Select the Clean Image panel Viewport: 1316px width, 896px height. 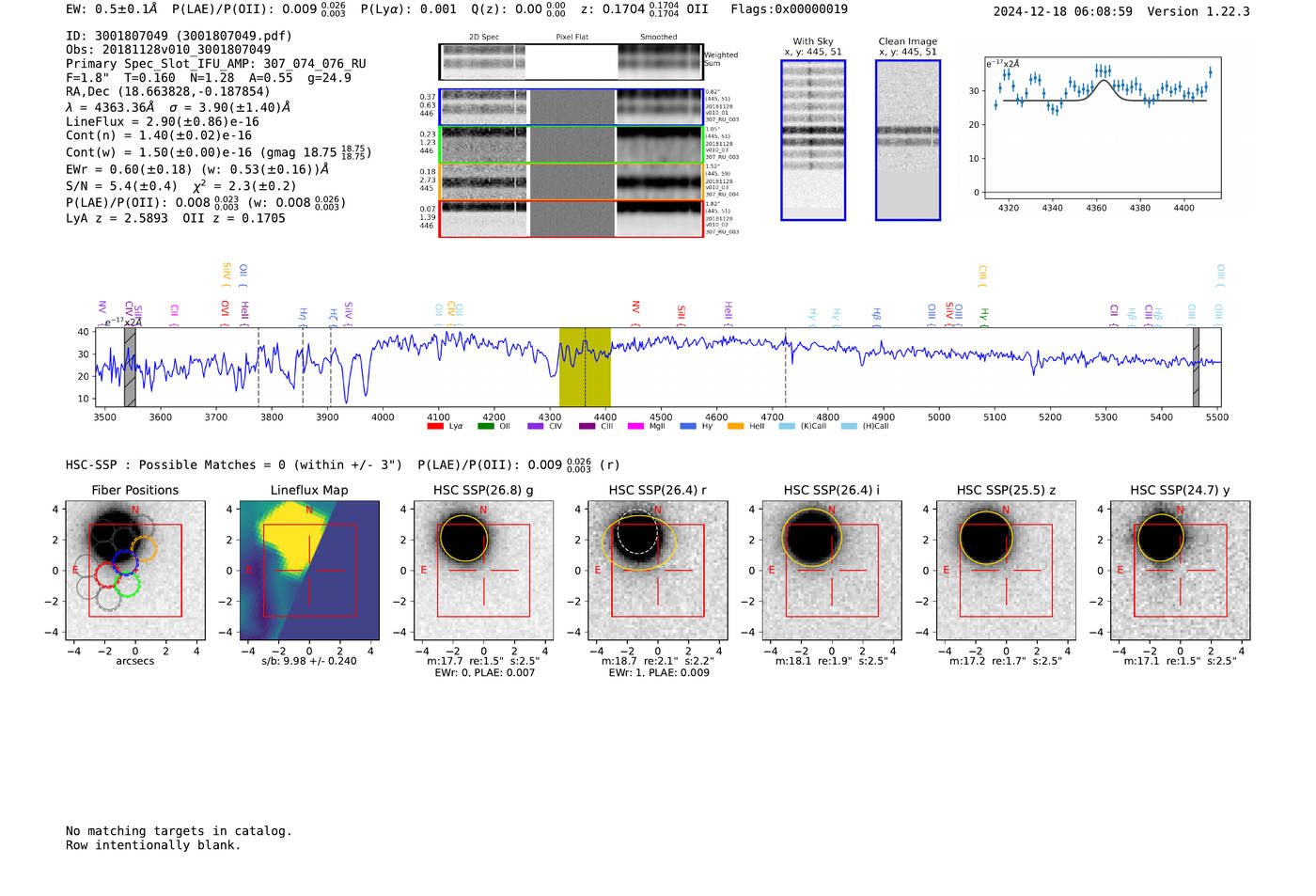click(x=908, y=140)
